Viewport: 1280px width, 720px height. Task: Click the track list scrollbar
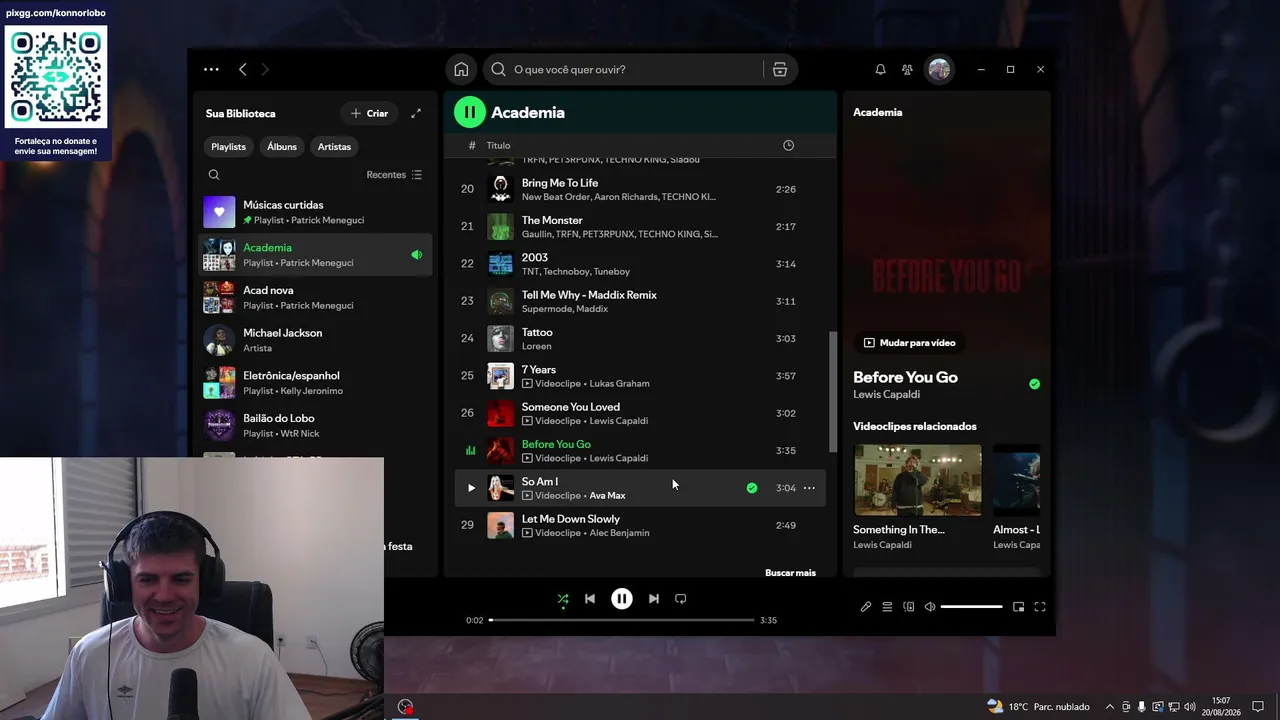[x=833, y=392]
